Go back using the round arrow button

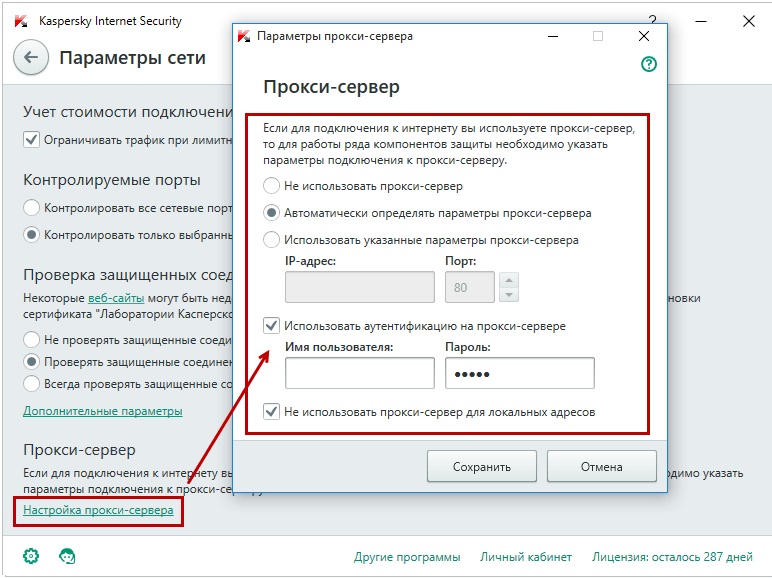(31, 58)
